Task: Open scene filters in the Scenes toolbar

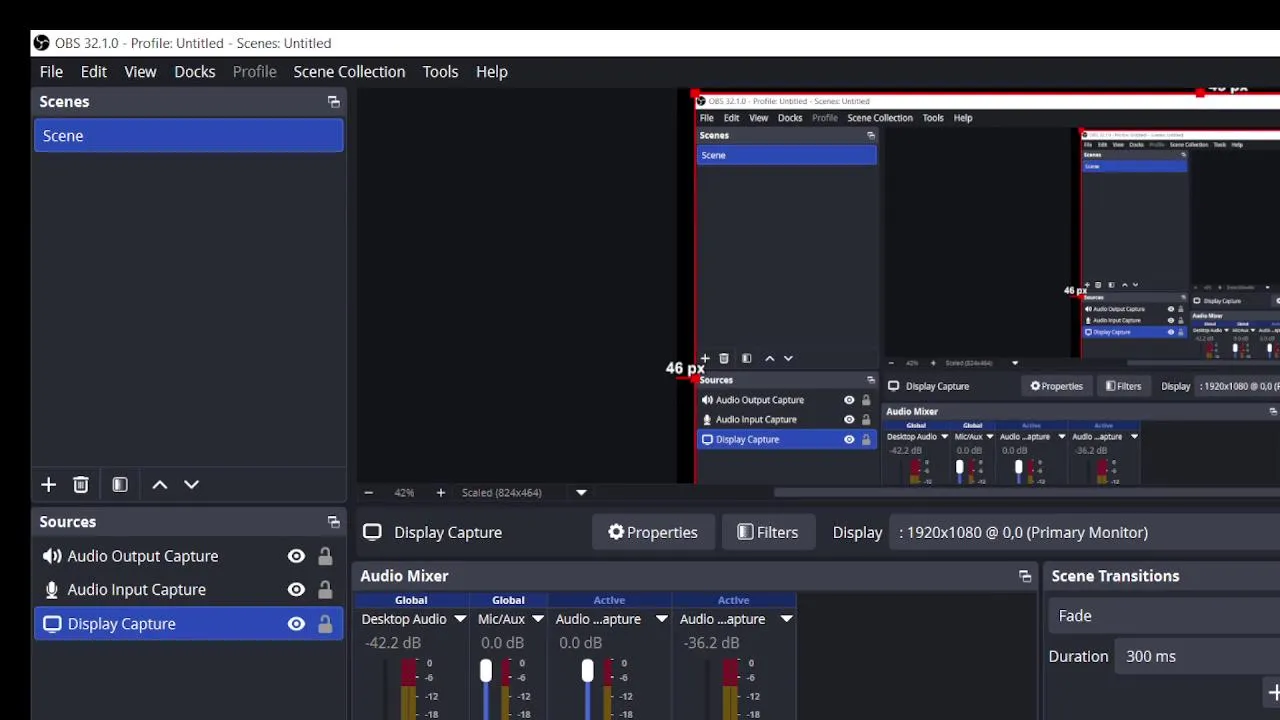Action: point(120,485)
